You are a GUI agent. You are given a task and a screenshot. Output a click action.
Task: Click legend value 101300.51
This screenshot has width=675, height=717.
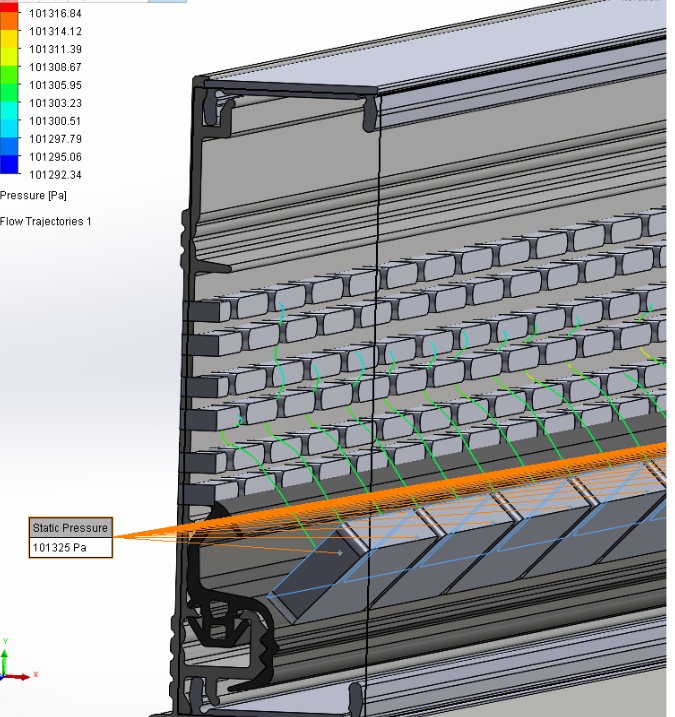(55, 121)
